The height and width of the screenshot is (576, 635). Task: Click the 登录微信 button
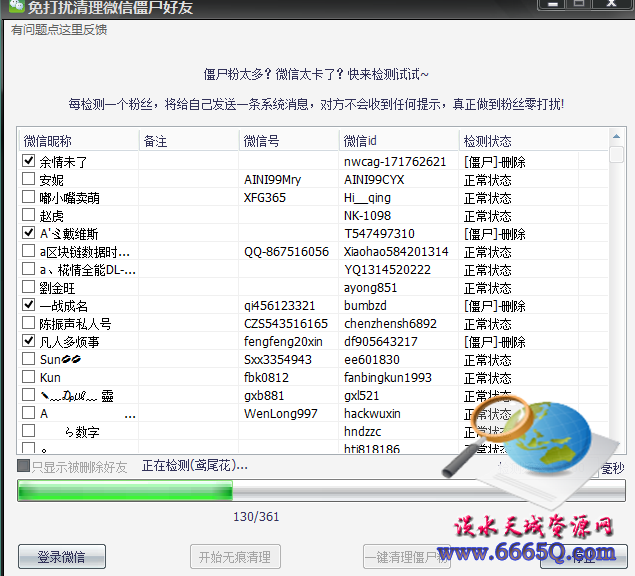pyautogui.click(x=62, y=557)
